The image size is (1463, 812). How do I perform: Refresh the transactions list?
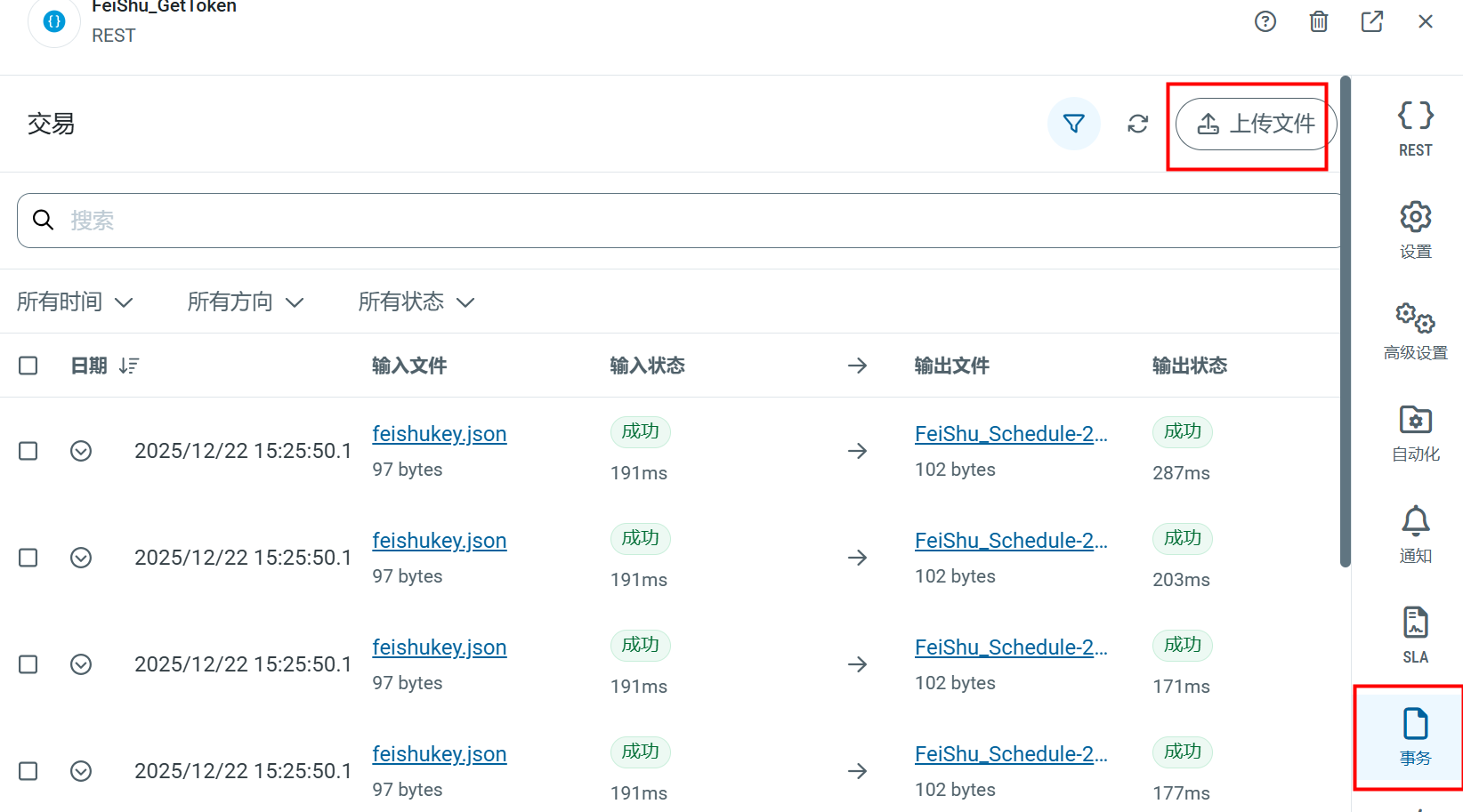(x=1137, y=124)
